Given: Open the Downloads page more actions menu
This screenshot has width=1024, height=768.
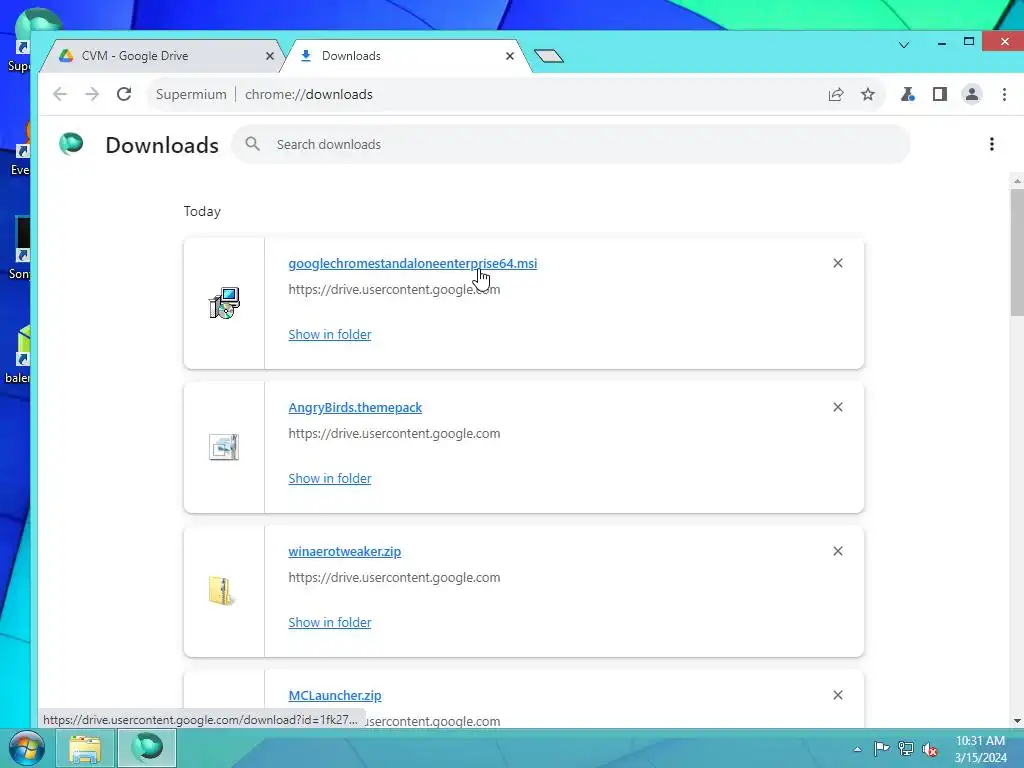Looking at the screenshot, I should (x=991, y=144).
